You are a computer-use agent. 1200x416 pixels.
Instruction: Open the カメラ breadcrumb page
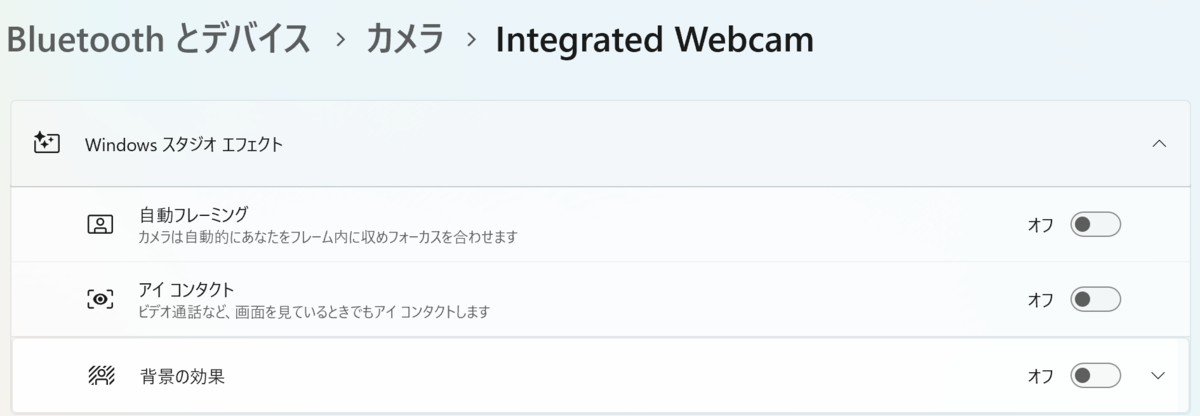tap(406, 40)
